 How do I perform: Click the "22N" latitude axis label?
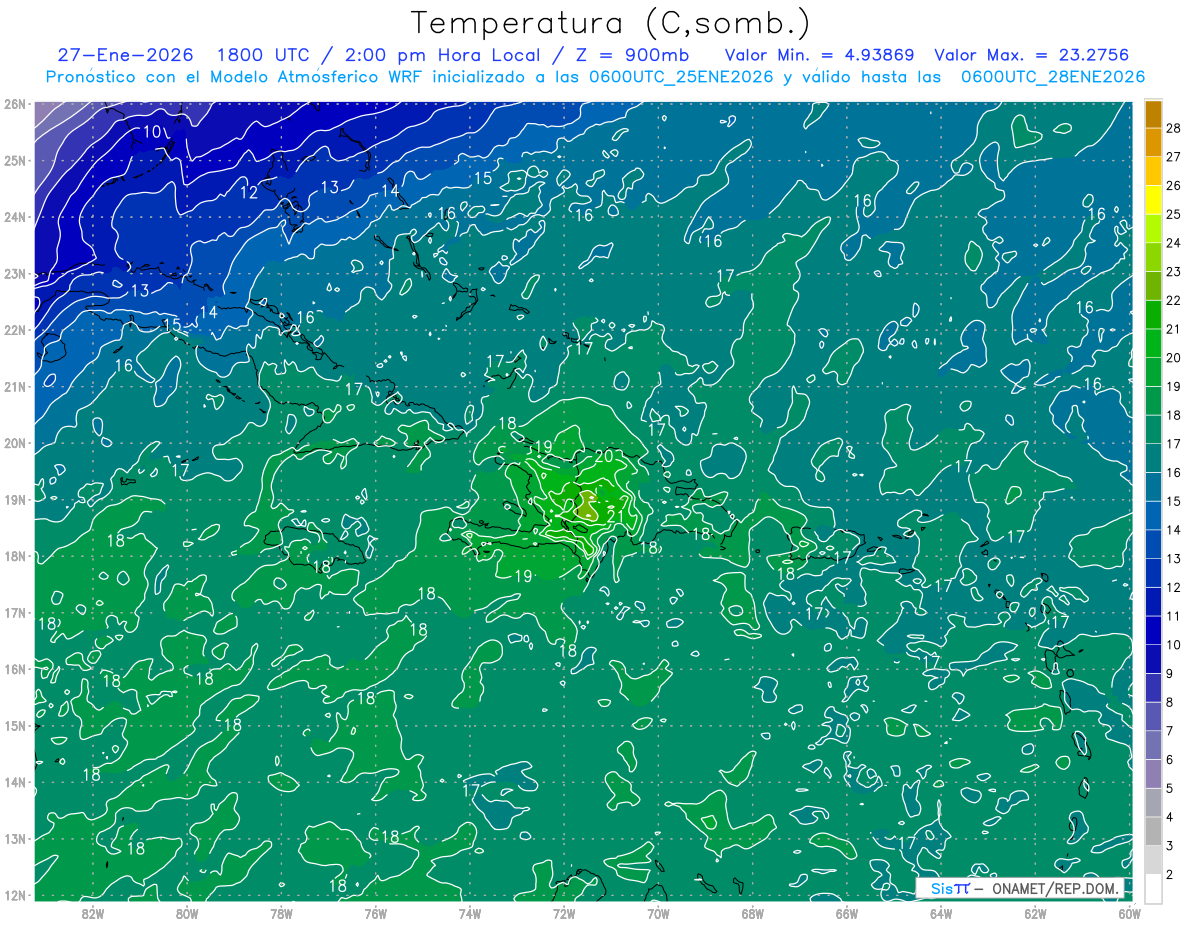pyautogui.click(x=15, y=330)
